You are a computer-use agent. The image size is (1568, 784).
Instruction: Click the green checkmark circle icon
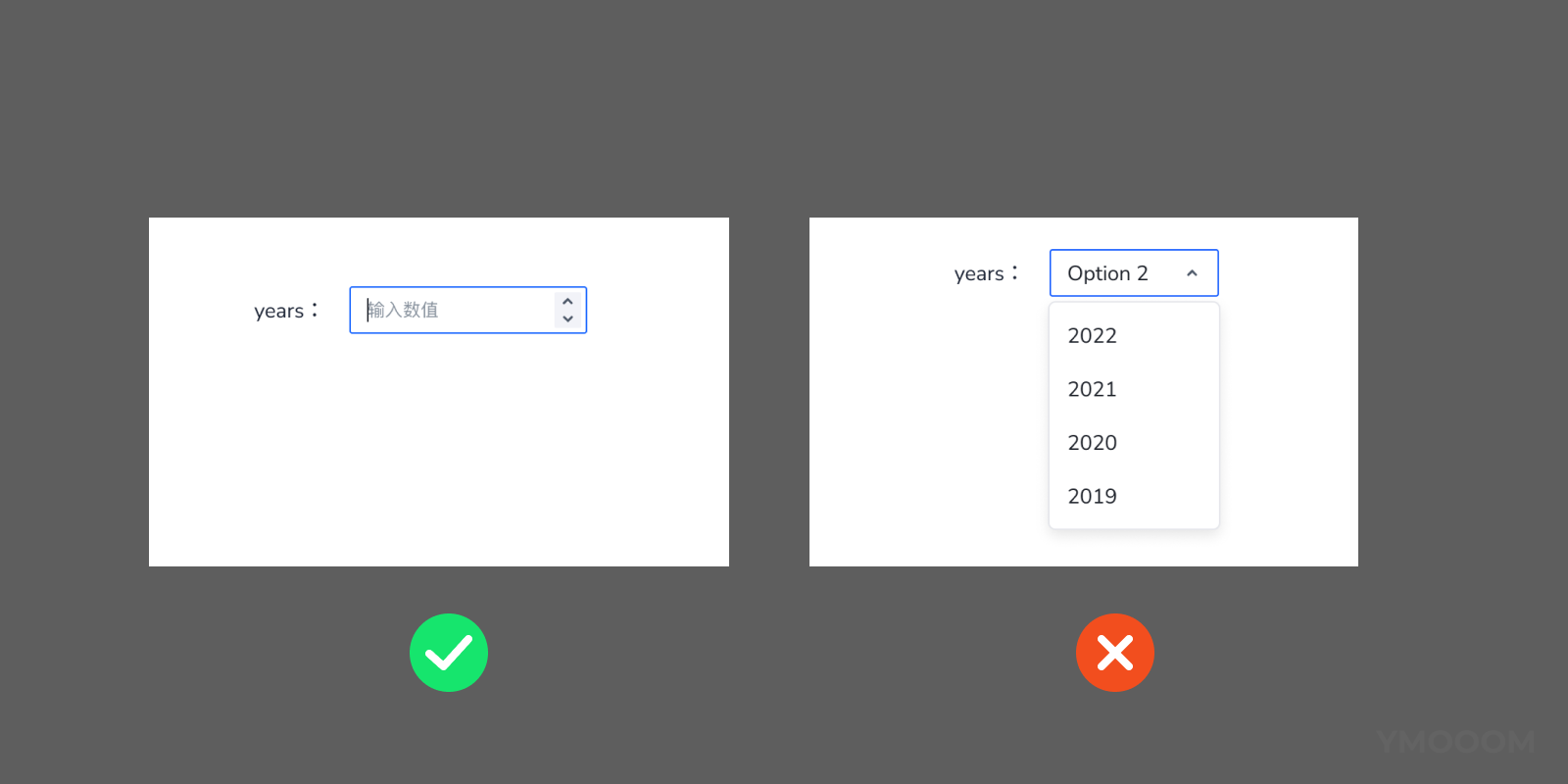click(449, 653)
